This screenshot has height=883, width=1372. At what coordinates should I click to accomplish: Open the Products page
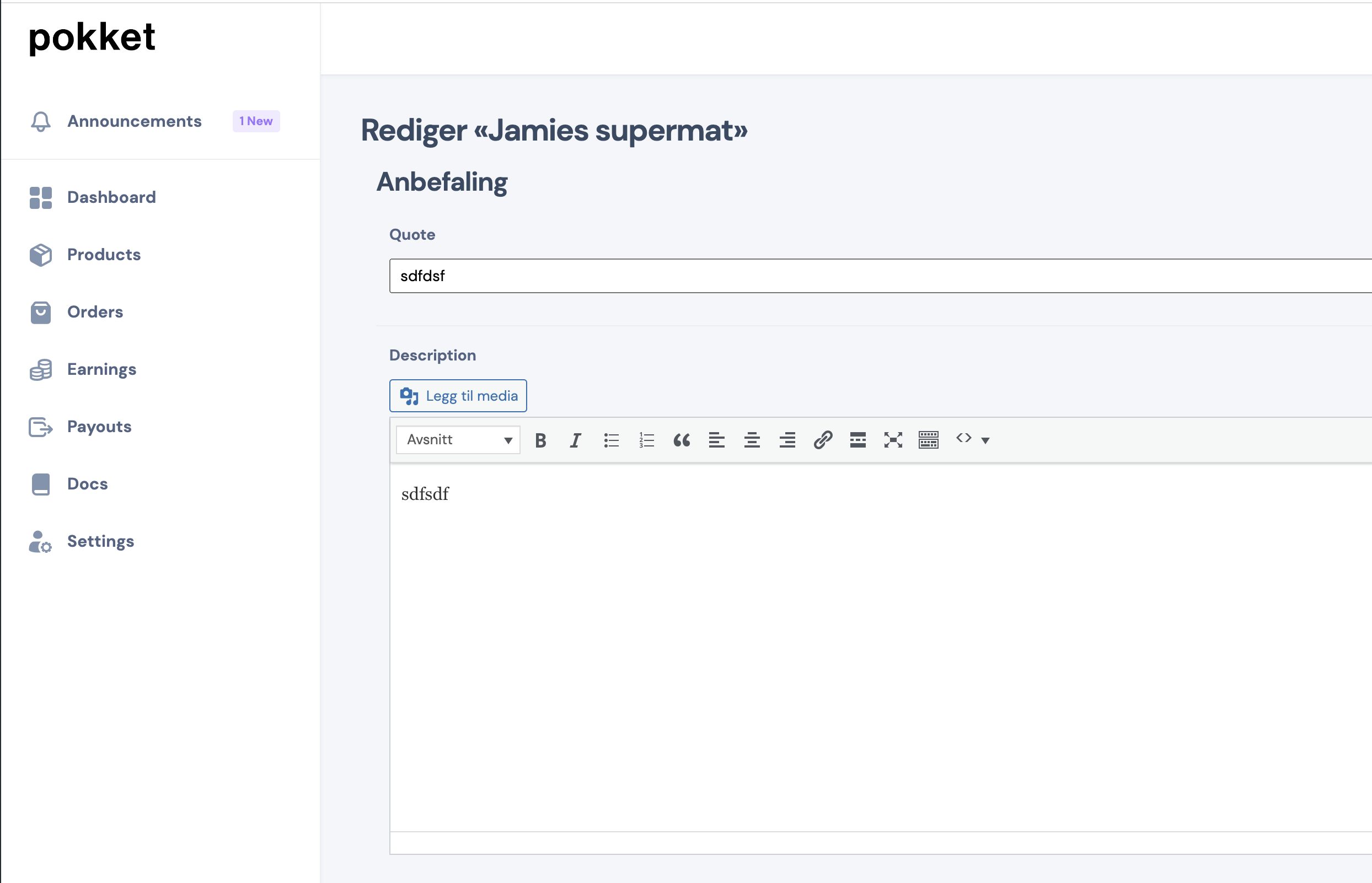pos(104,255)
